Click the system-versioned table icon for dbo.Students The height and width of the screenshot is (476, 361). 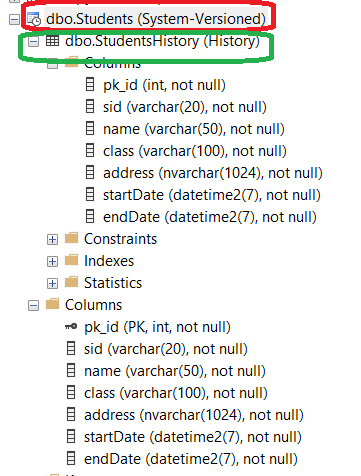(34, 19)
